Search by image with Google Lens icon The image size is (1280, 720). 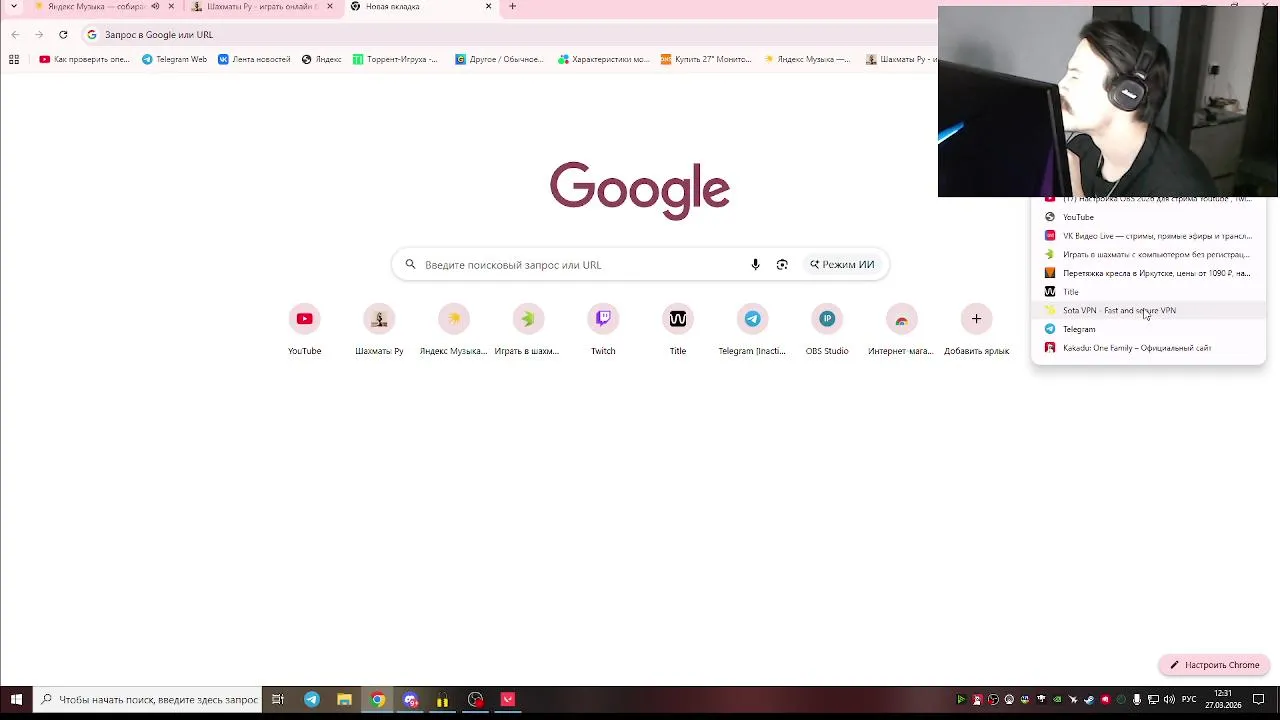click(782, 265)
